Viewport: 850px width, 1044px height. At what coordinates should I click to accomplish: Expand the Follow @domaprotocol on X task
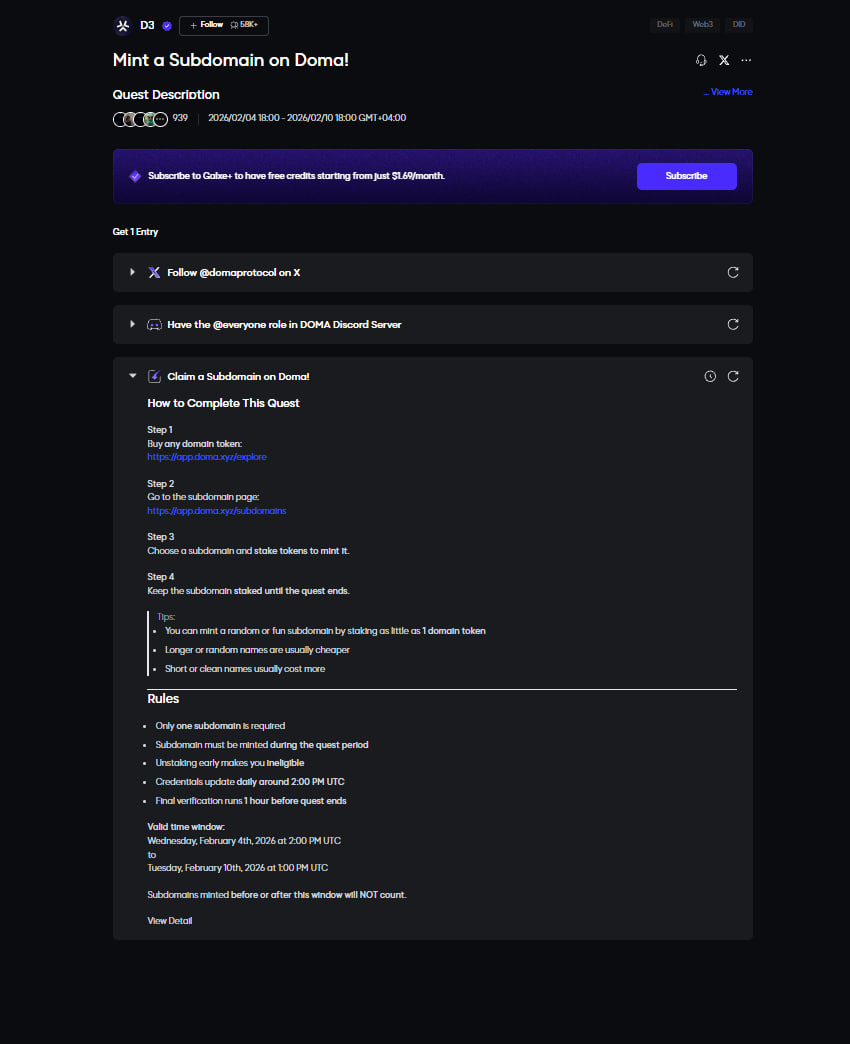132,272
